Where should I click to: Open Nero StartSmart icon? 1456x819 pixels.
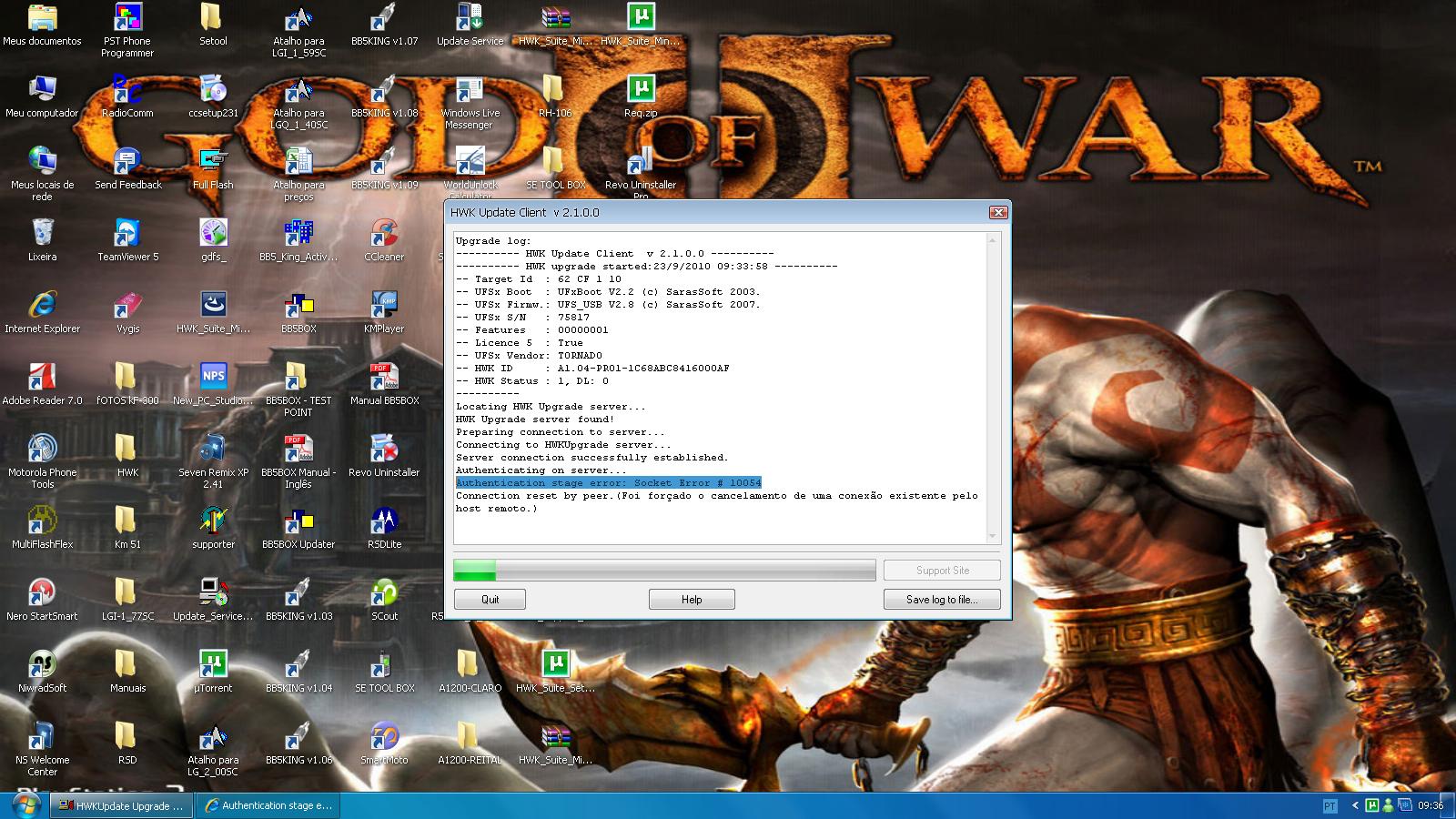[x=42, y=600]
